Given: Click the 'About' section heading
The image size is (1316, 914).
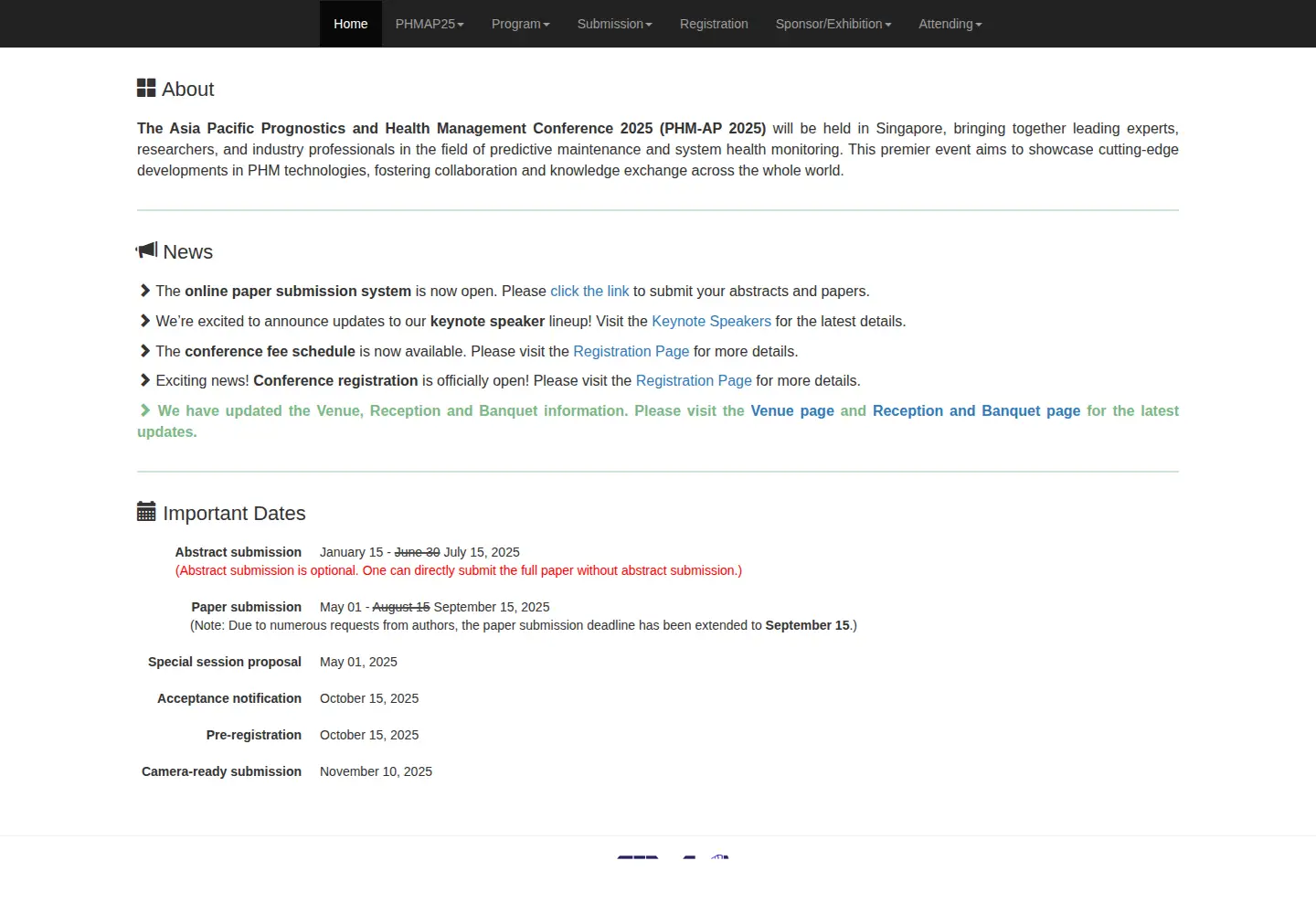Looking at the screenshot, I should coord(188,89).
